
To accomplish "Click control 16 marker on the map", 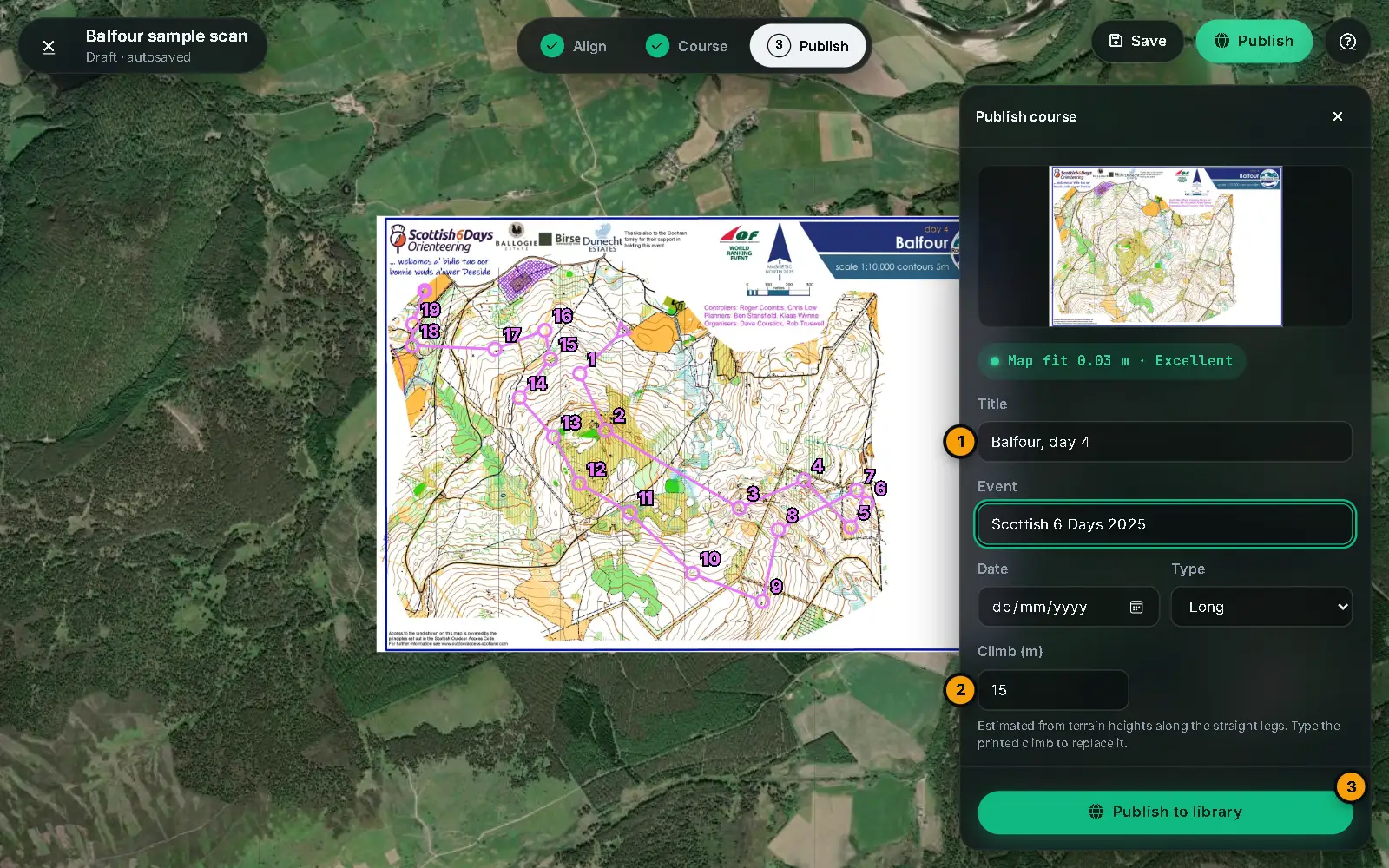I will pyautogui.click(x=544, y=331).
